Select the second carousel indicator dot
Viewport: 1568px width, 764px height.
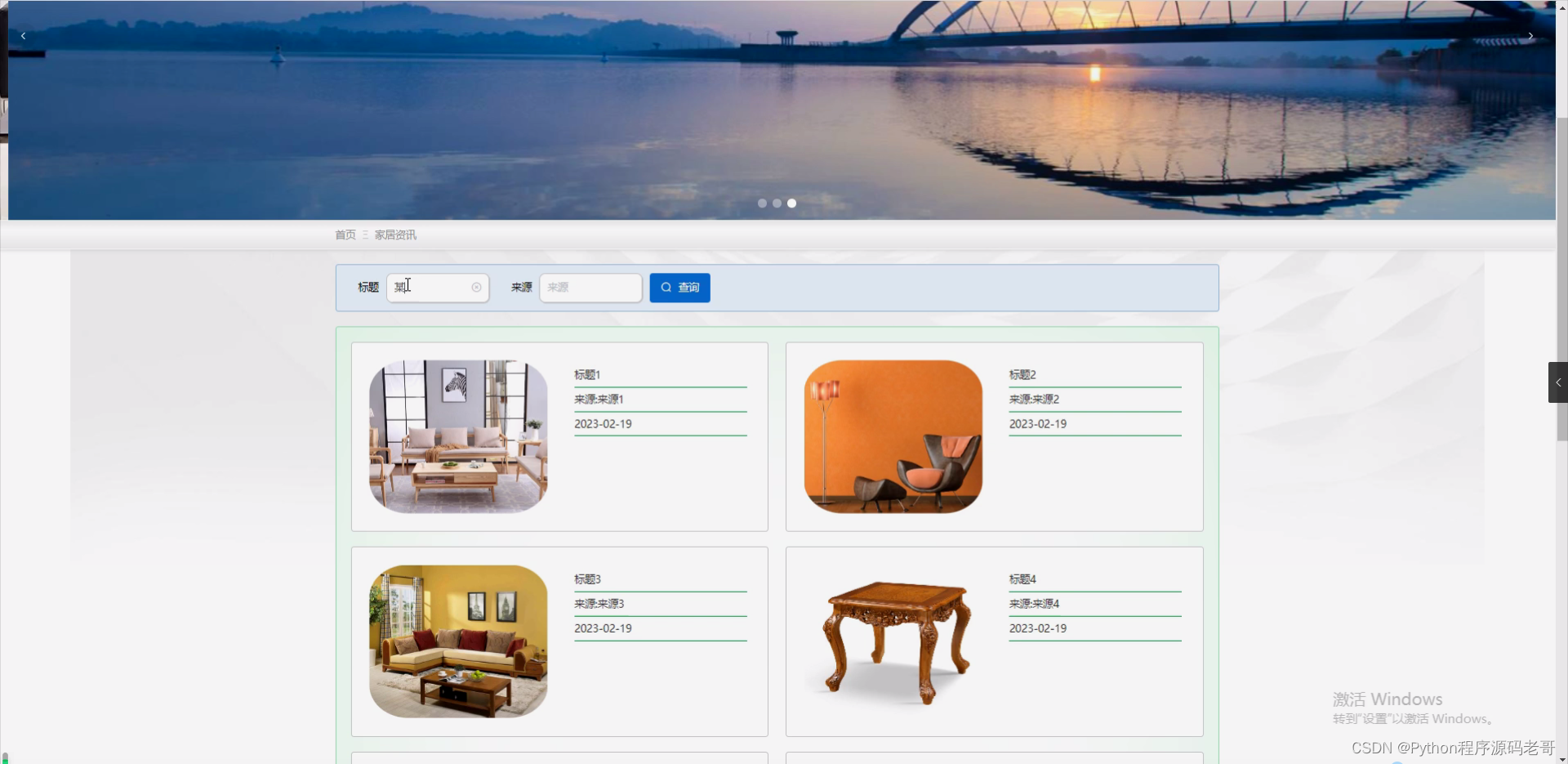pyautogui.click(x=777, y=203)
